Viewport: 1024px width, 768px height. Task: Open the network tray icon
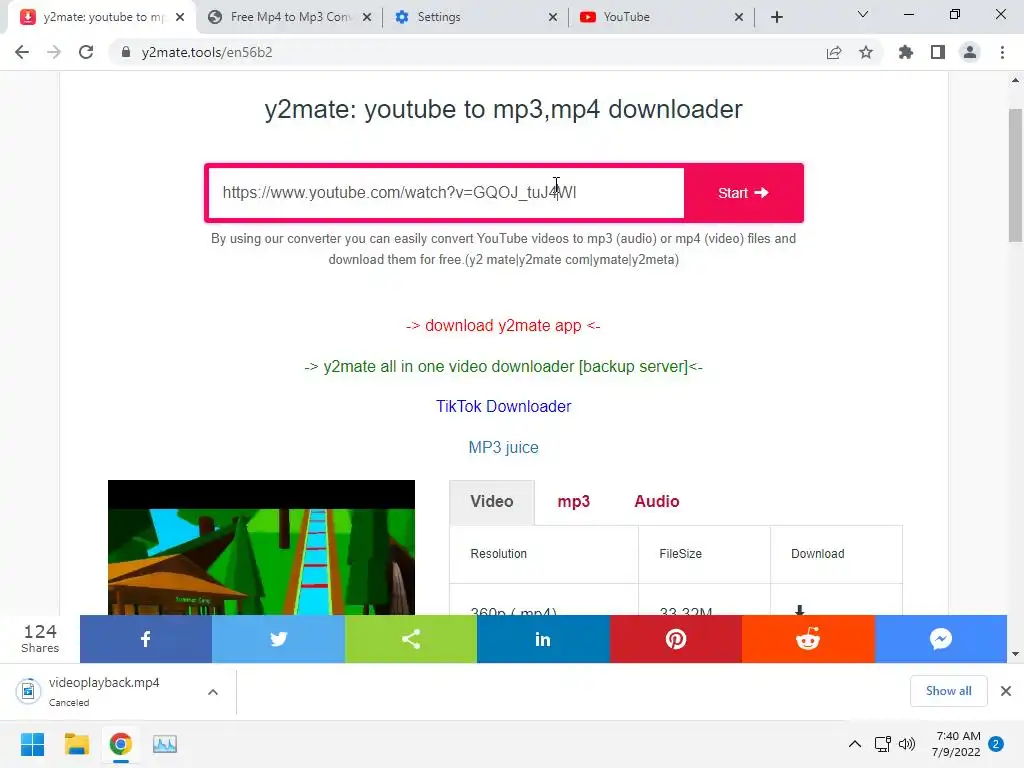tap(882, 744)
